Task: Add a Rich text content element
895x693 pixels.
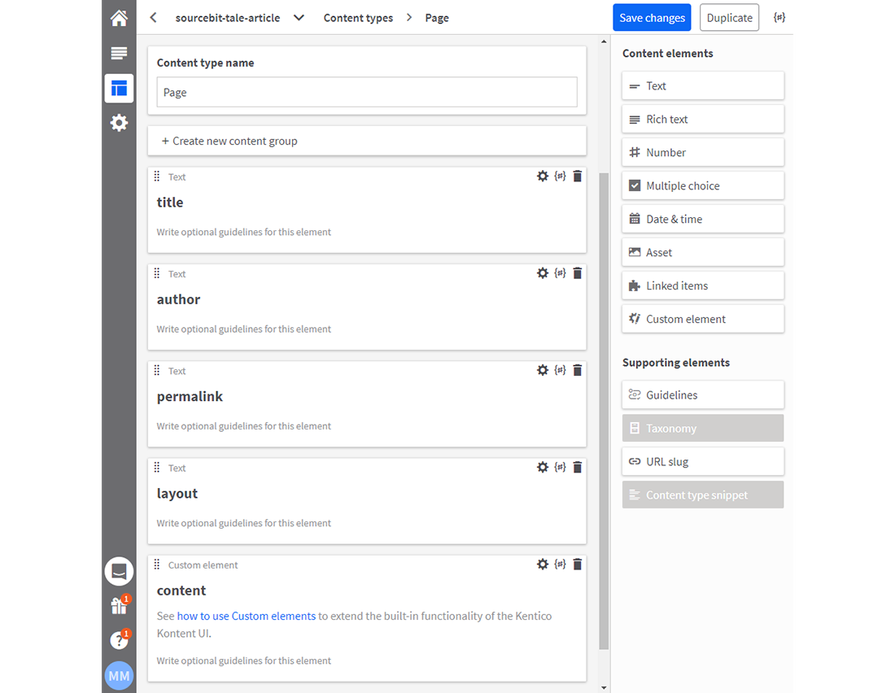Action: [702, 119]
